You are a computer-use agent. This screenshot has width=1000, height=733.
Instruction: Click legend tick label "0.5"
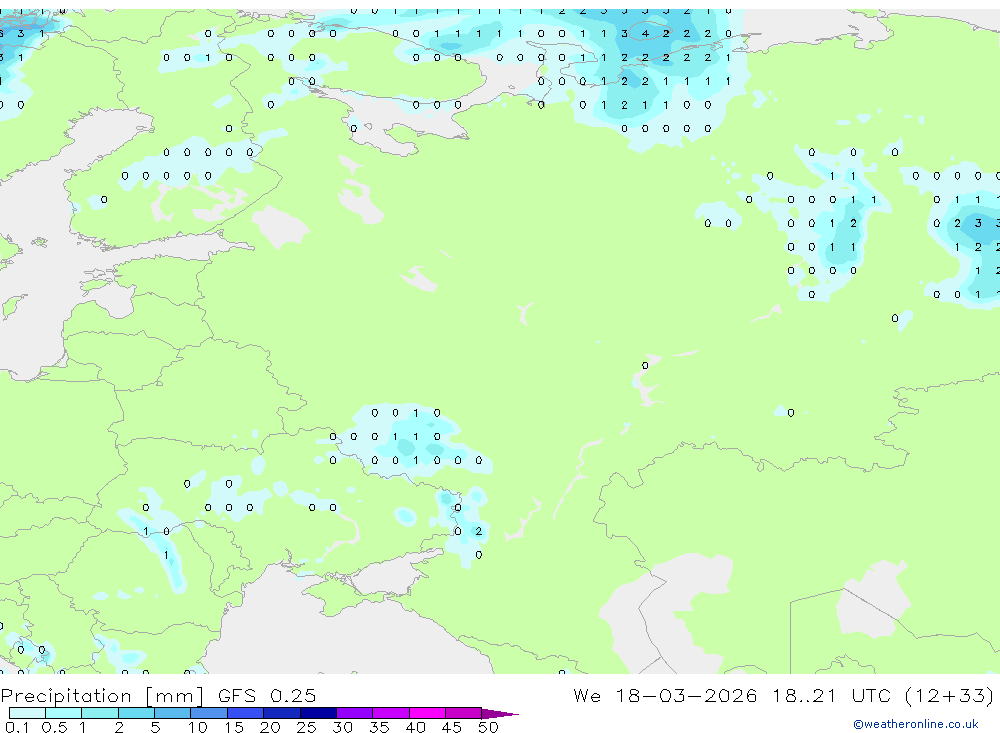(54, 727)
